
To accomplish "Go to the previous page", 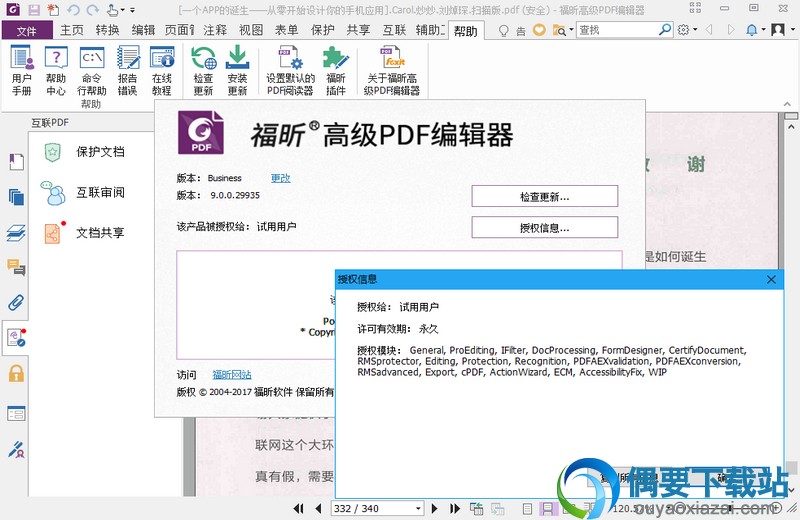I will tap(319, 508).
